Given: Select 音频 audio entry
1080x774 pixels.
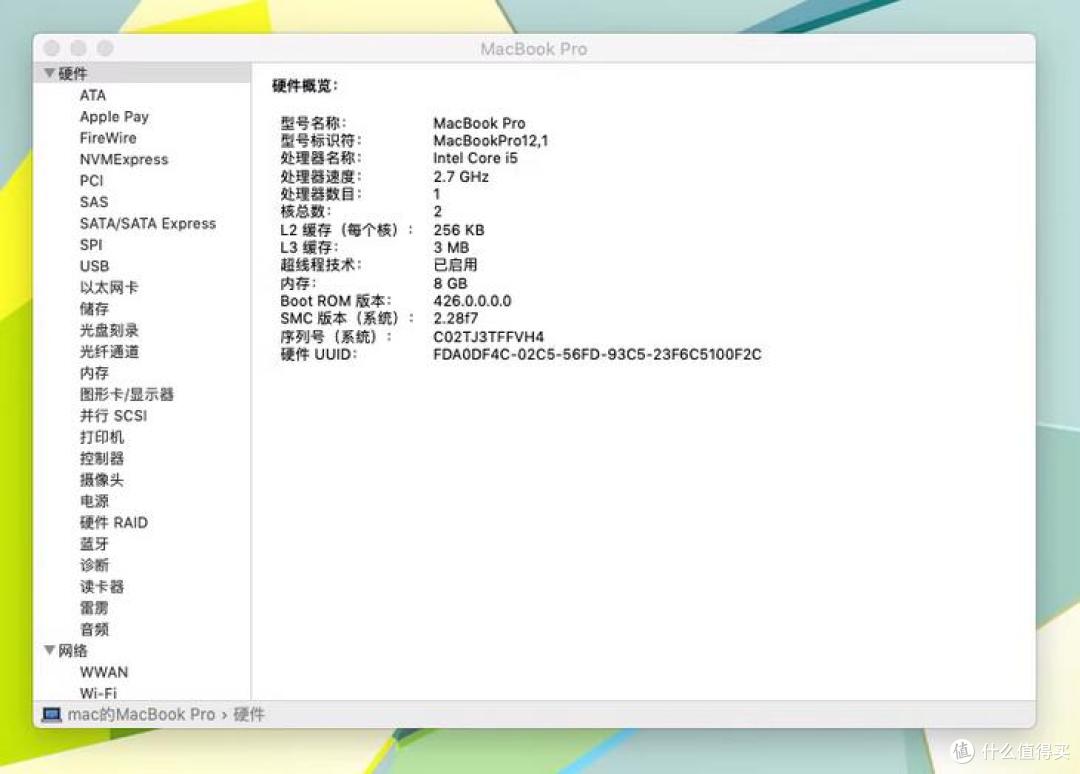Looking at the screenshot, I should coord(94,629).
